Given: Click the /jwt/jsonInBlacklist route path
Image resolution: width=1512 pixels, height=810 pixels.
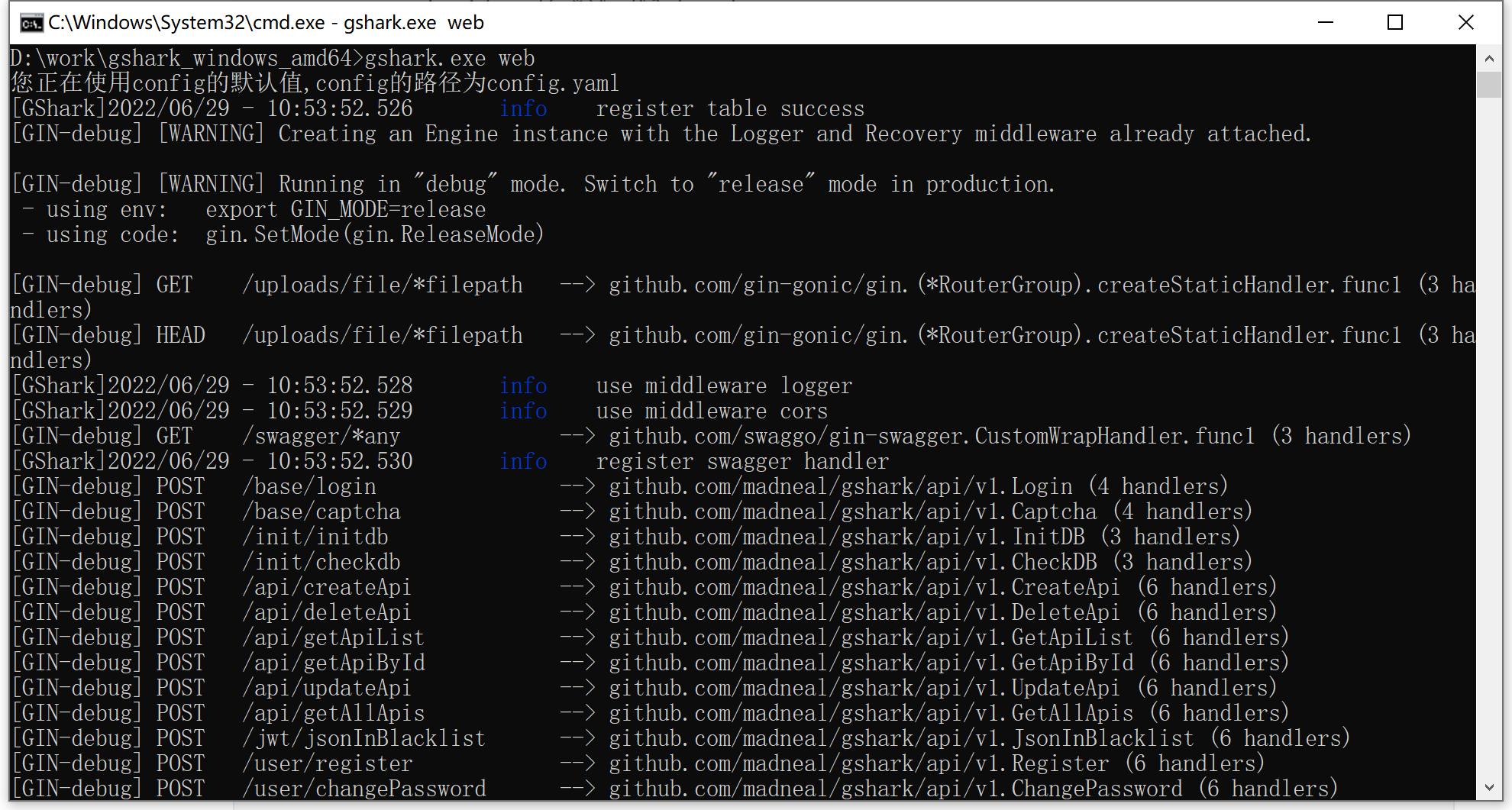Looking at the screenshot, I should pyautogui.click(x=363, y=738).
